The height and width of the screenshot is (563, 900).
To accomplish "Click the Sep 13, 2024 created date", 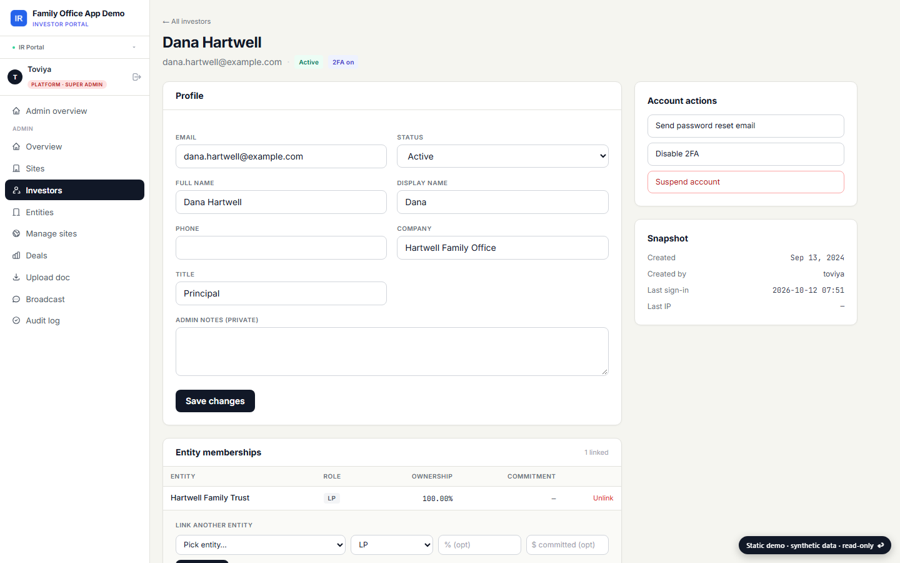I will [x=817, y=258].
